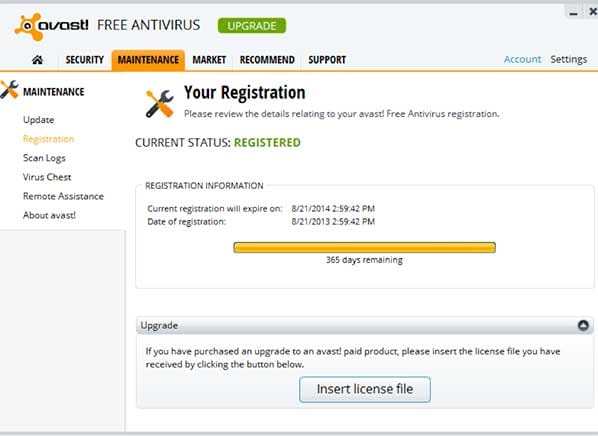The image size is (598, 436).
Task: Click the MAINTENANCE sidebar heading
Action: (x=54, y=92)
